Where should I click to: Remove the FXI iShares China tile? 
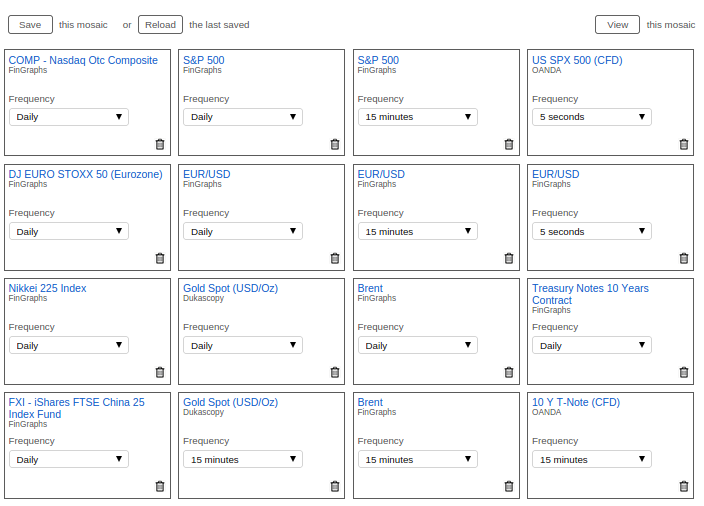[160, 486]
